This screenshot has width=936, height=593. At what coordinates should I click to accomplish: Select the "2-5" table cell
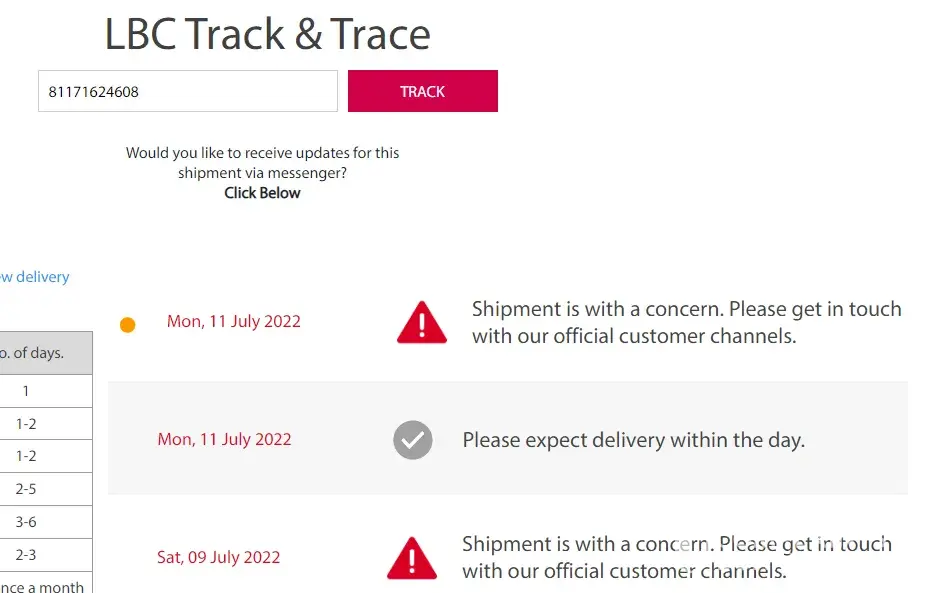pos(26,489)
